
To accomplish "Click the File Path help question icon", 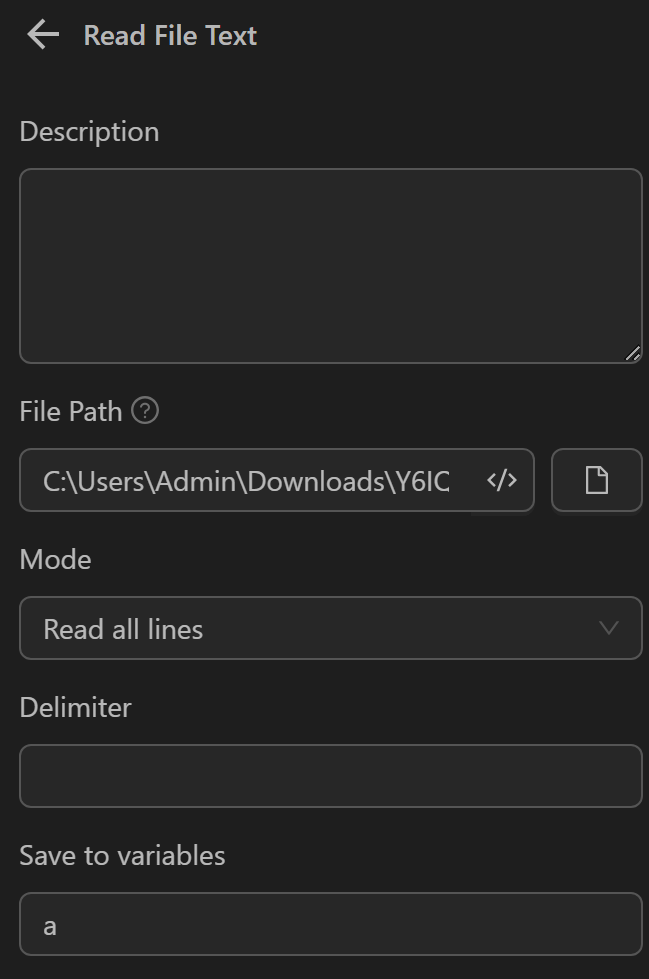I will 145,411.
